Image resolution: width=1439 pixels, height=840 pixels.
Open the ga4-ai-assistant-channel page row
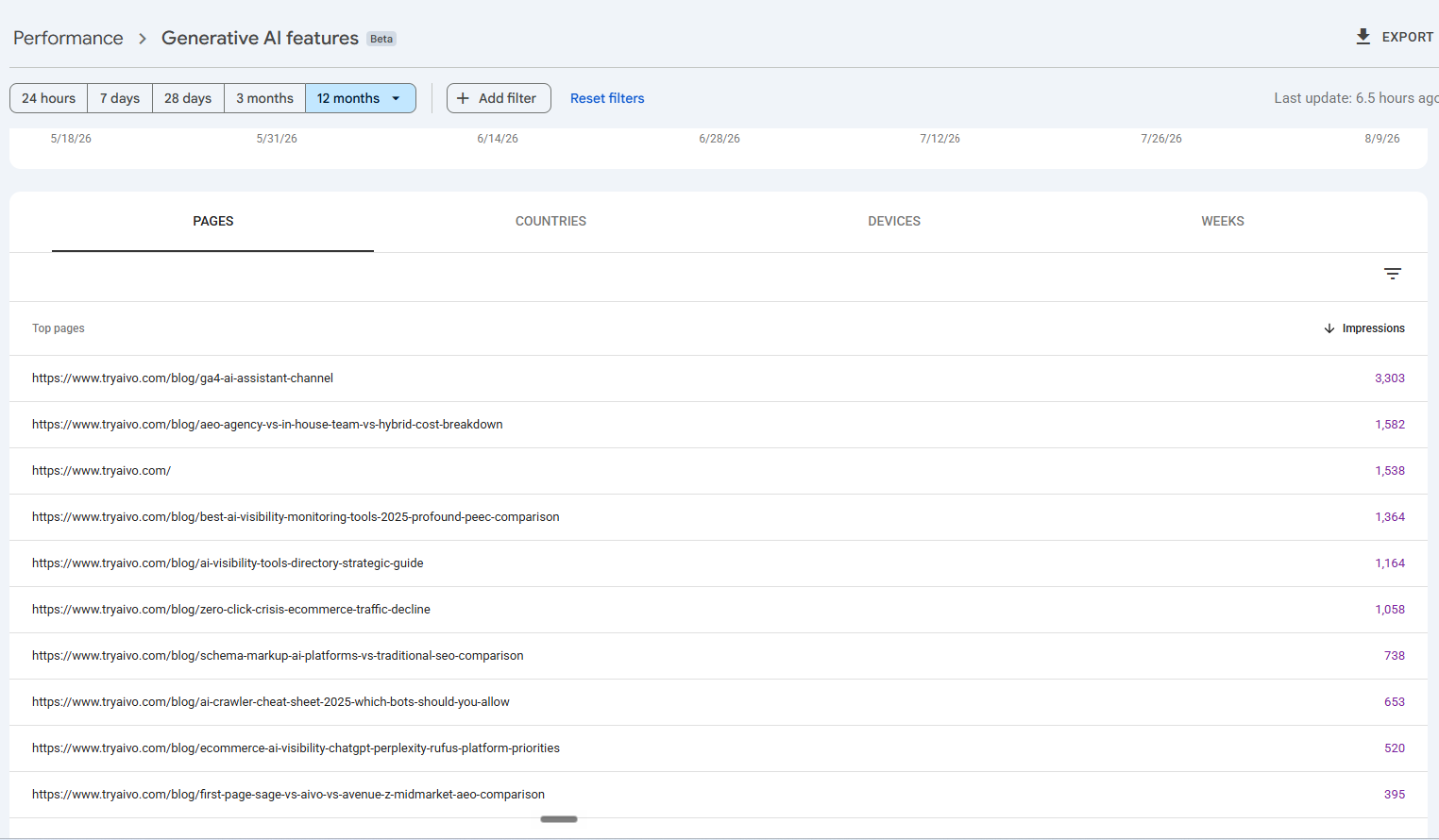point(719,378)
